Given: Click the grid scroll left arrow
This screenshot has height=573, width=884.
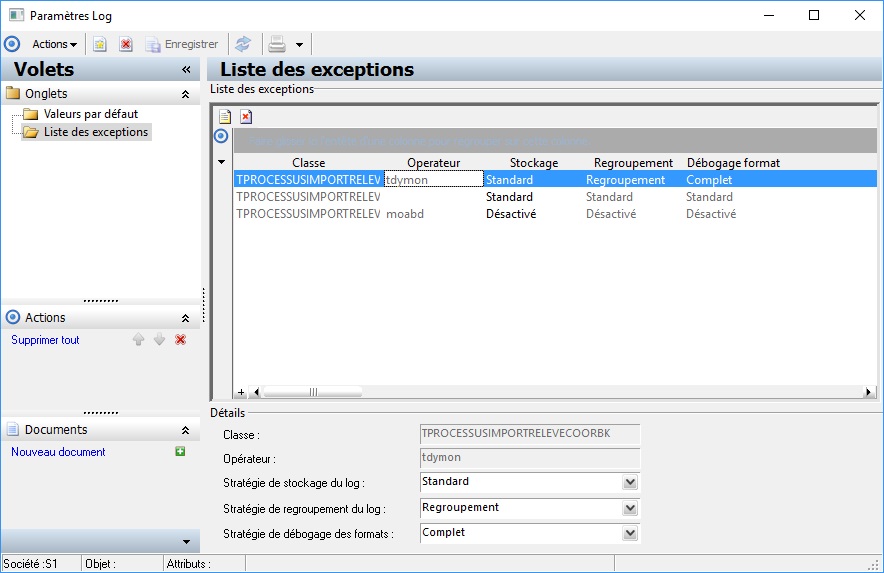Looking at the screenshot, I should point(257,392).
